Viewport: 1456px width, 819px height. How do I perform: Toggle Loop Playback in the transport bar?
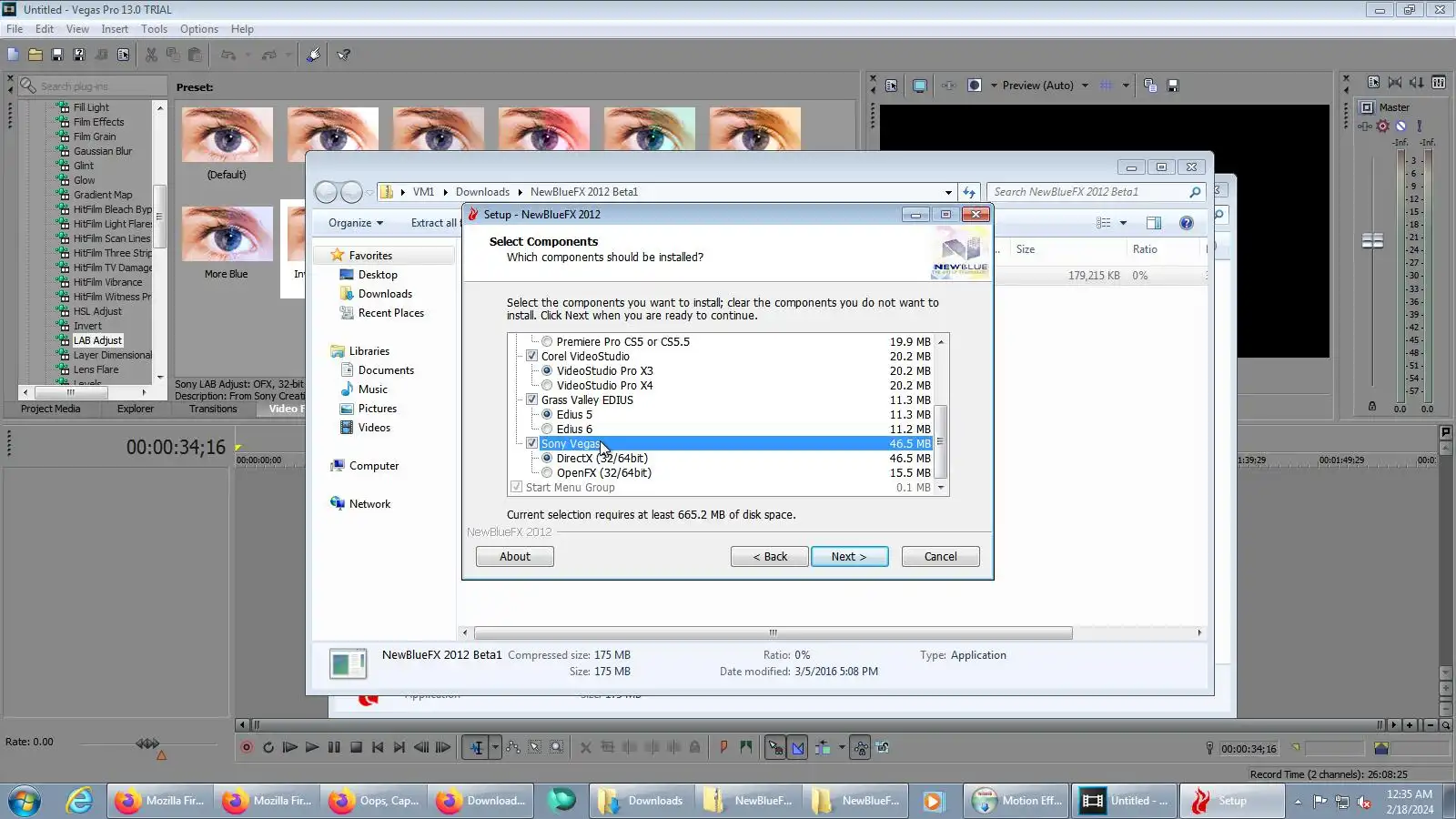[268, 747]
